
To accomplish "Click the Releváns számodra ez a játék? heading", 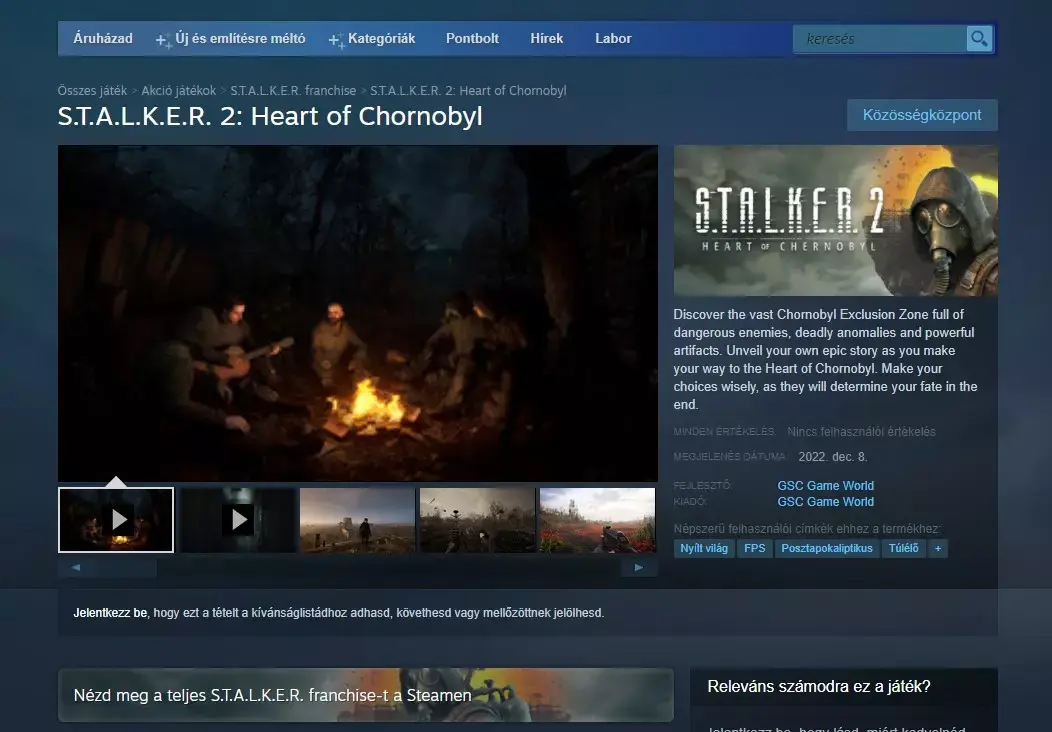I will click(x=819, y=686).
